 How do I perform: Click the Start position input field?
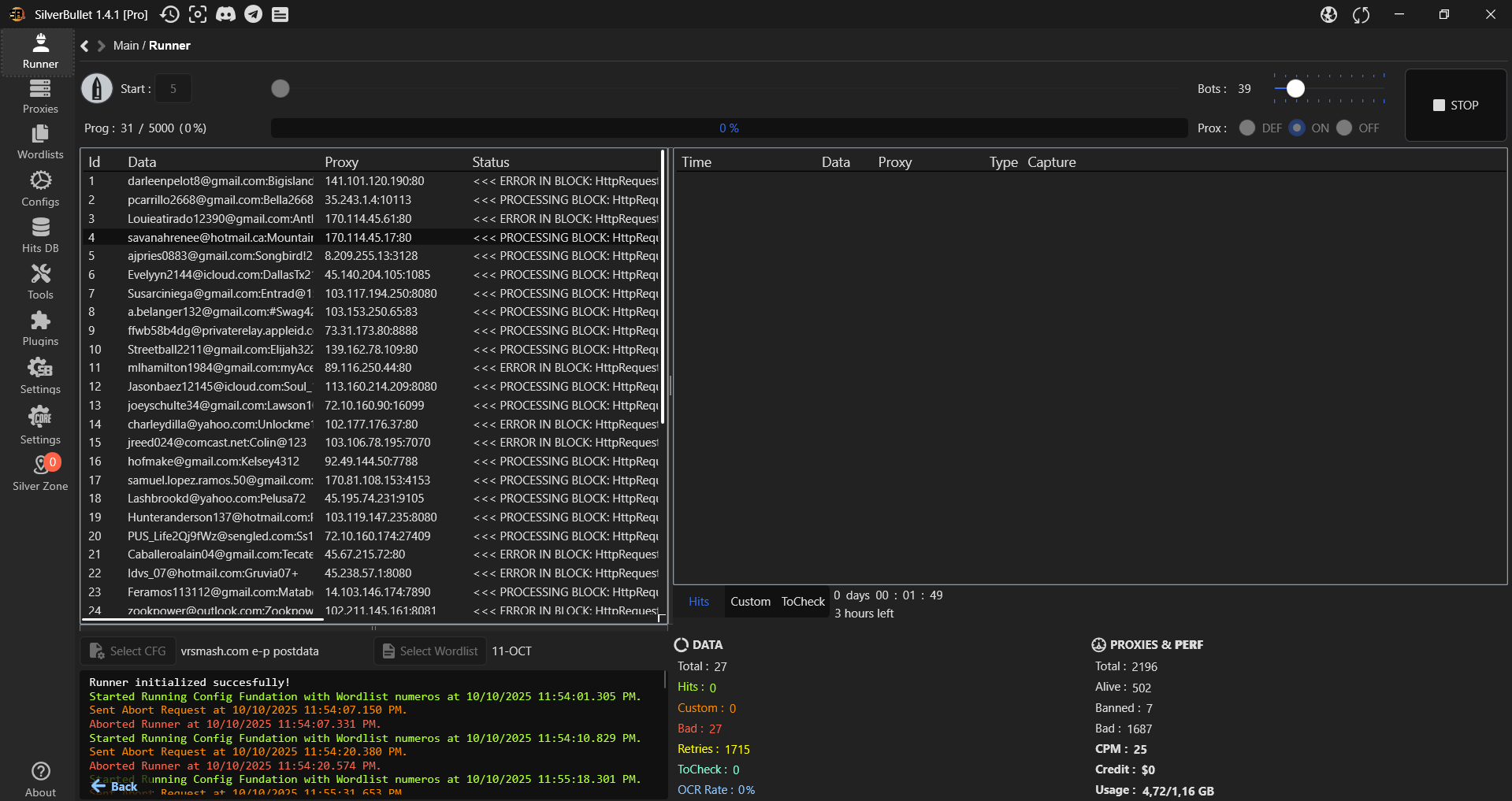click(x=173, y=89)
